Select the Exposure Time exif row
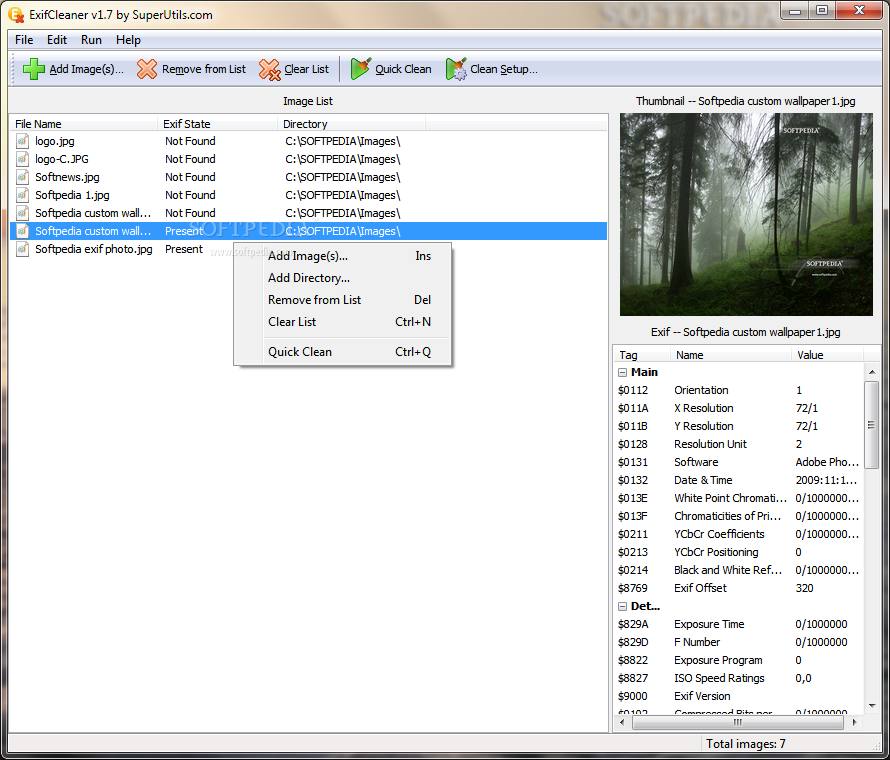The height and width of the screenshot is (760, 890). (x=739, y=624)
